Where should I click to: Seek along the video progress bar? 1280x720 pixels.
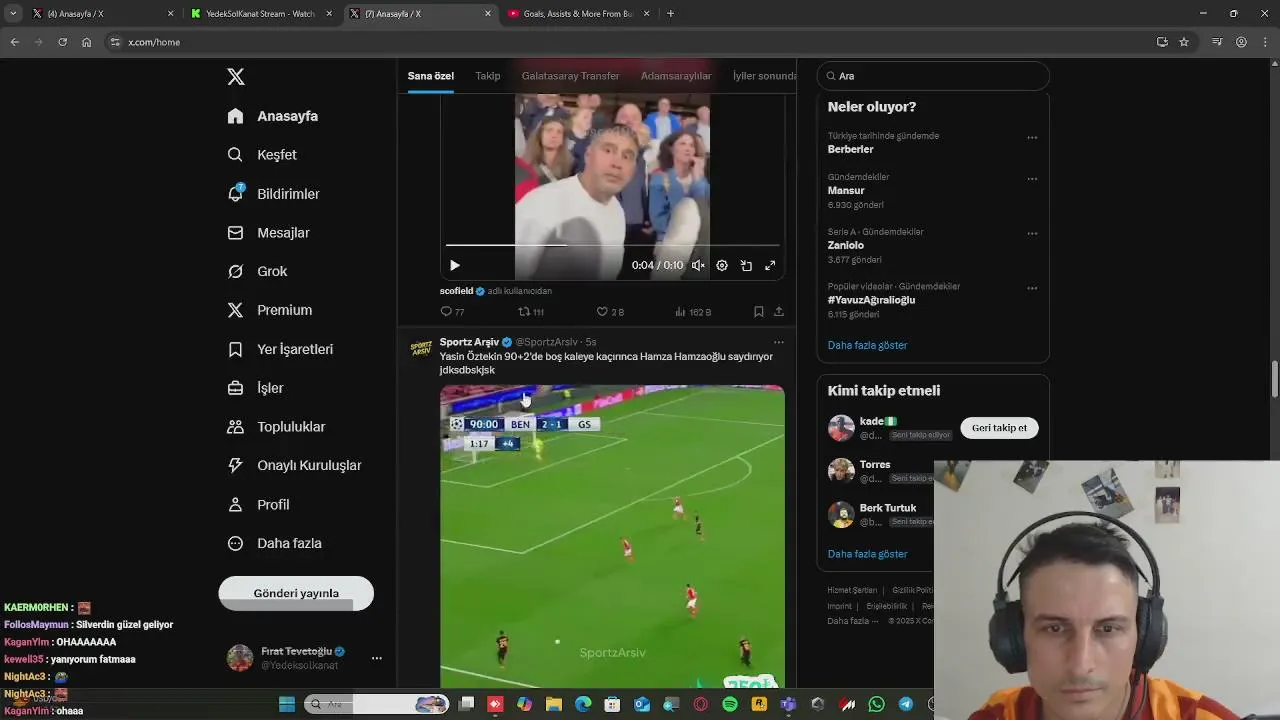612,245
